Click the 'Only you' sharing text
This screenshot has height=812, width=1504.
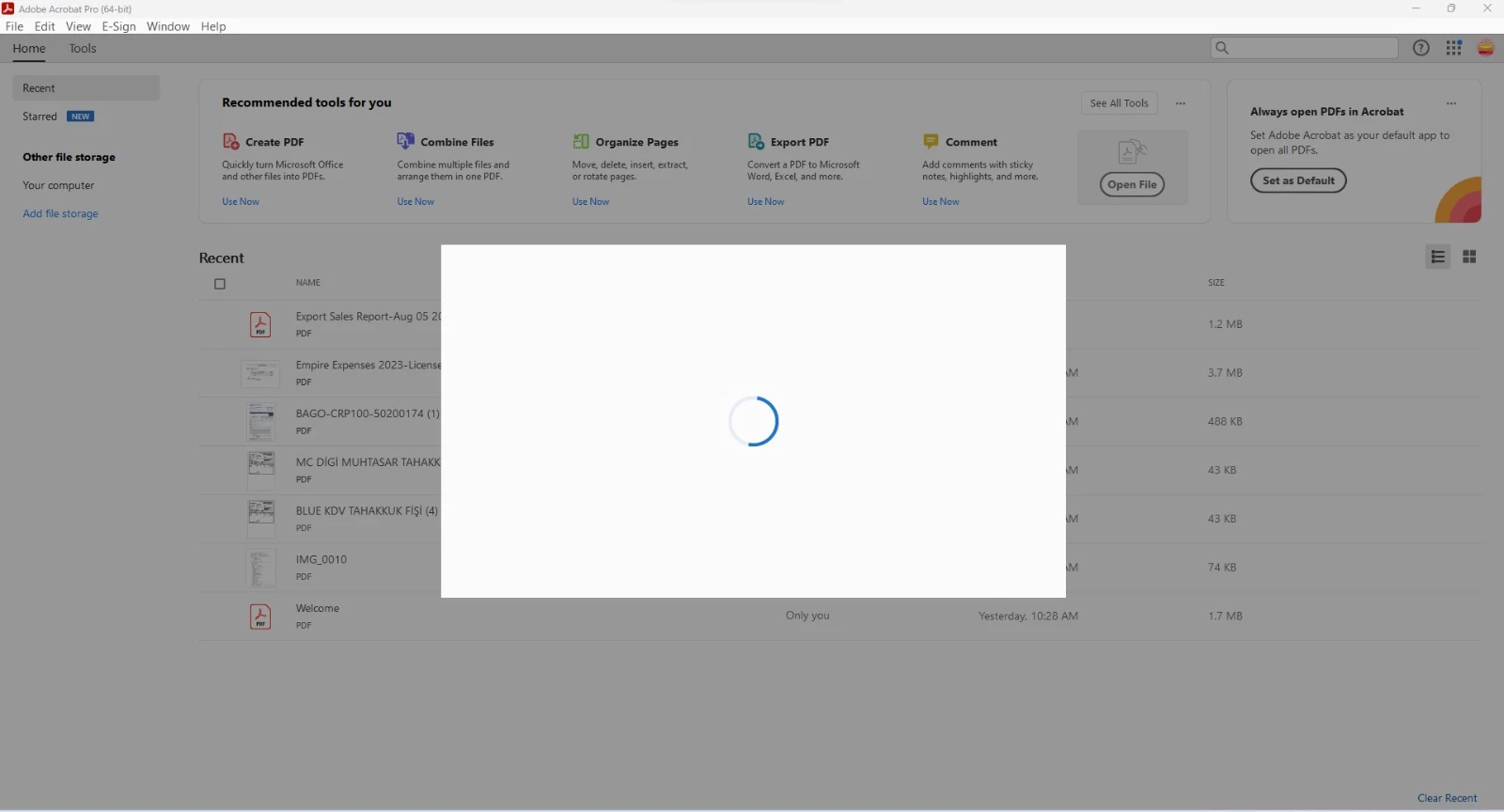[807, 616]
